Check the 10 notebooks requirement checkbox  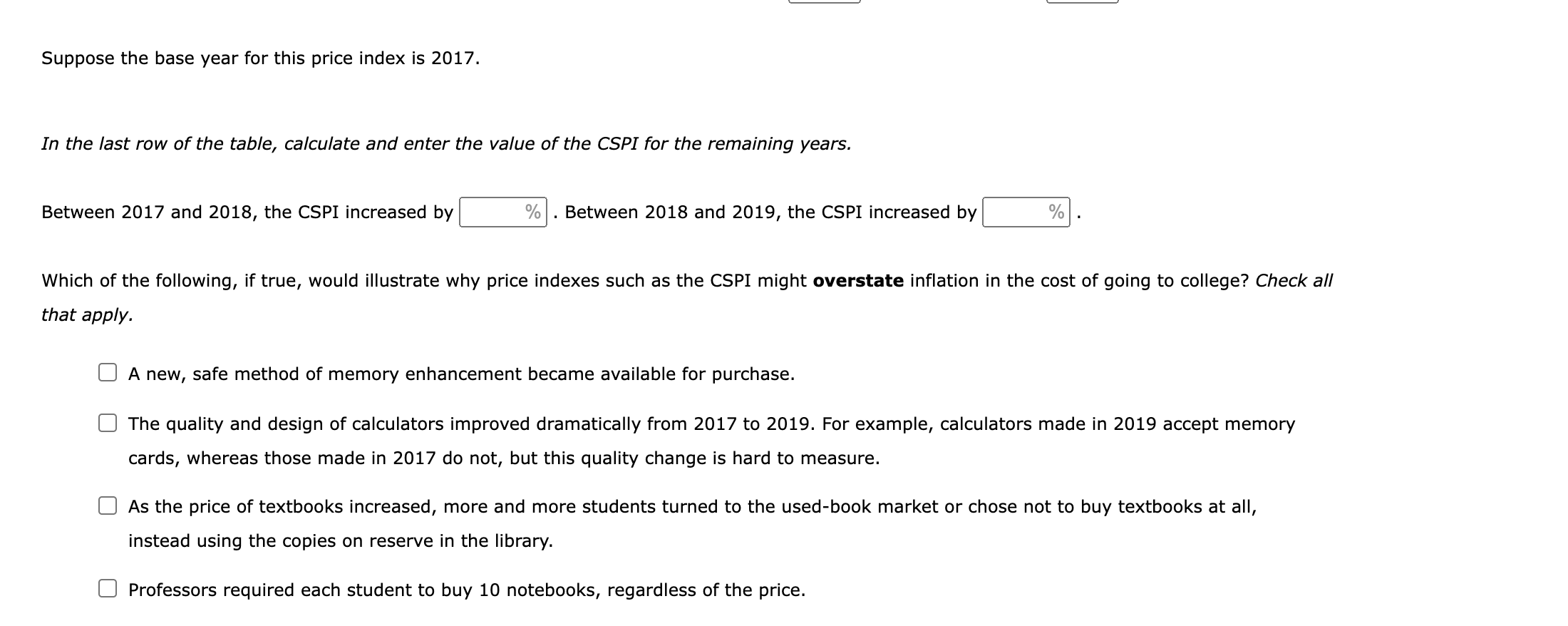108,587
